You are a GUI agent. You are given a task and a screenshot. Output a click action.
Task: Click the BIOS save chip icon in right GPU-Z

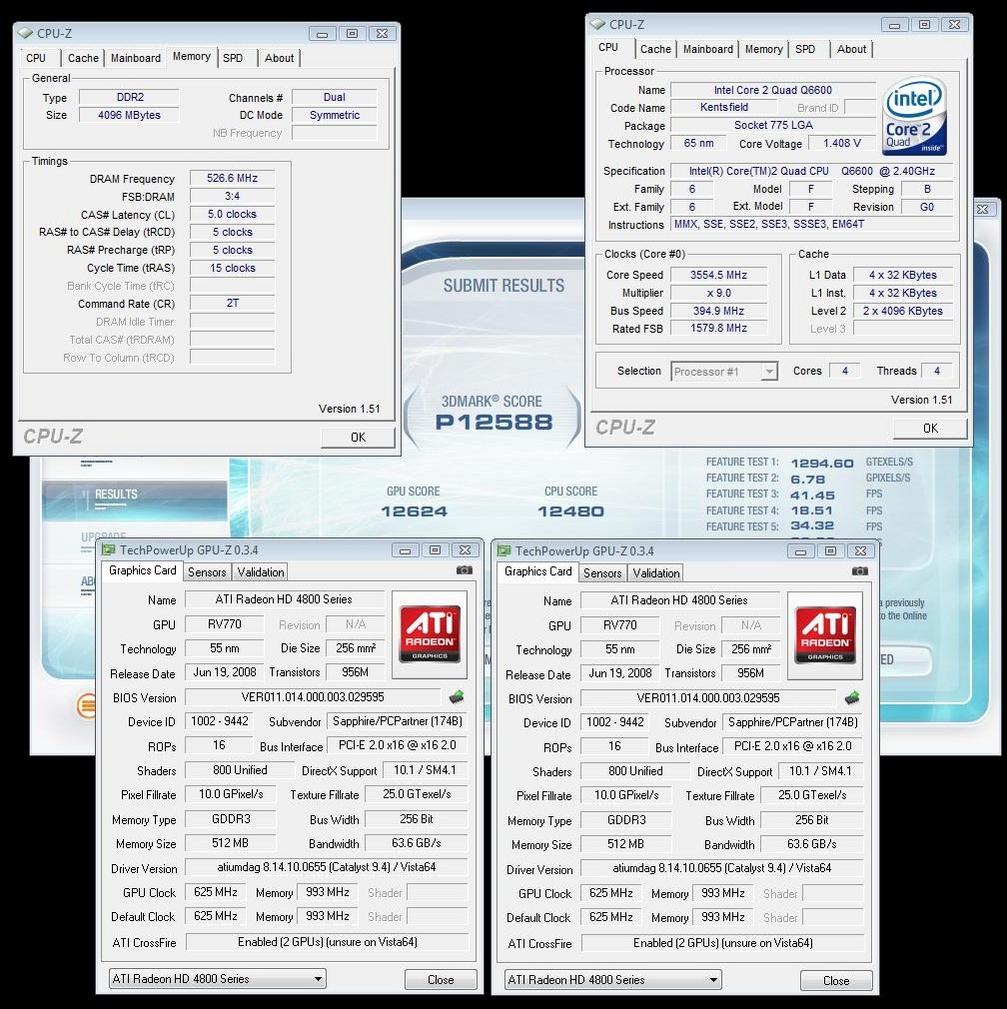tap(852, 698)
